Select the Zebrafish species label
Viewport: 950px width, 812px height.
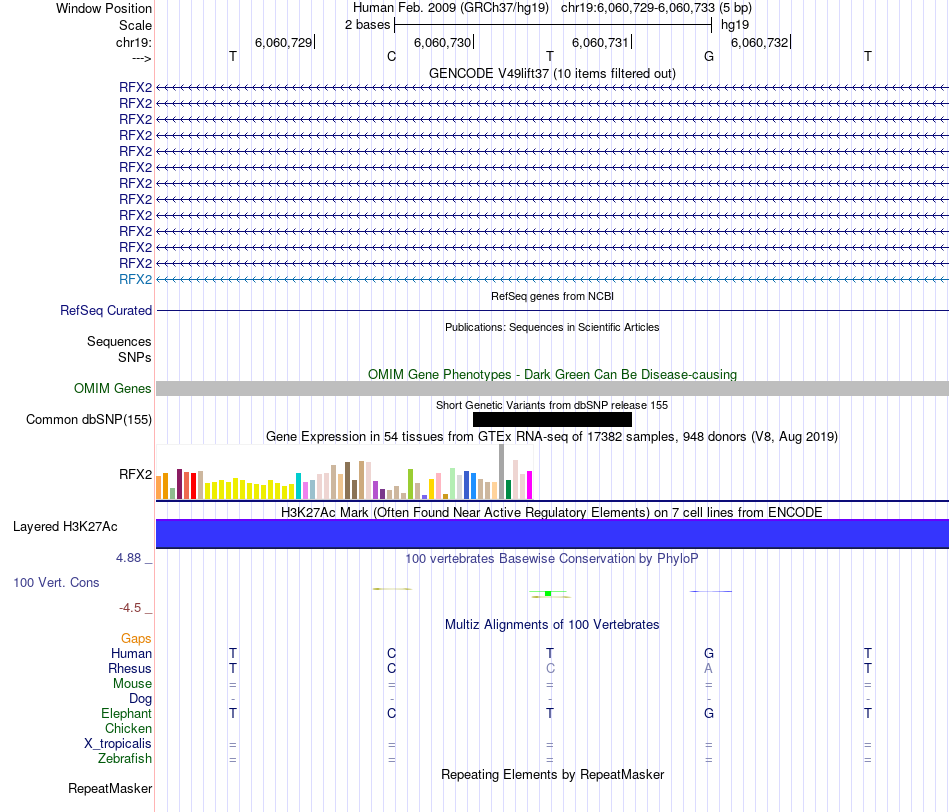(125, 758)
